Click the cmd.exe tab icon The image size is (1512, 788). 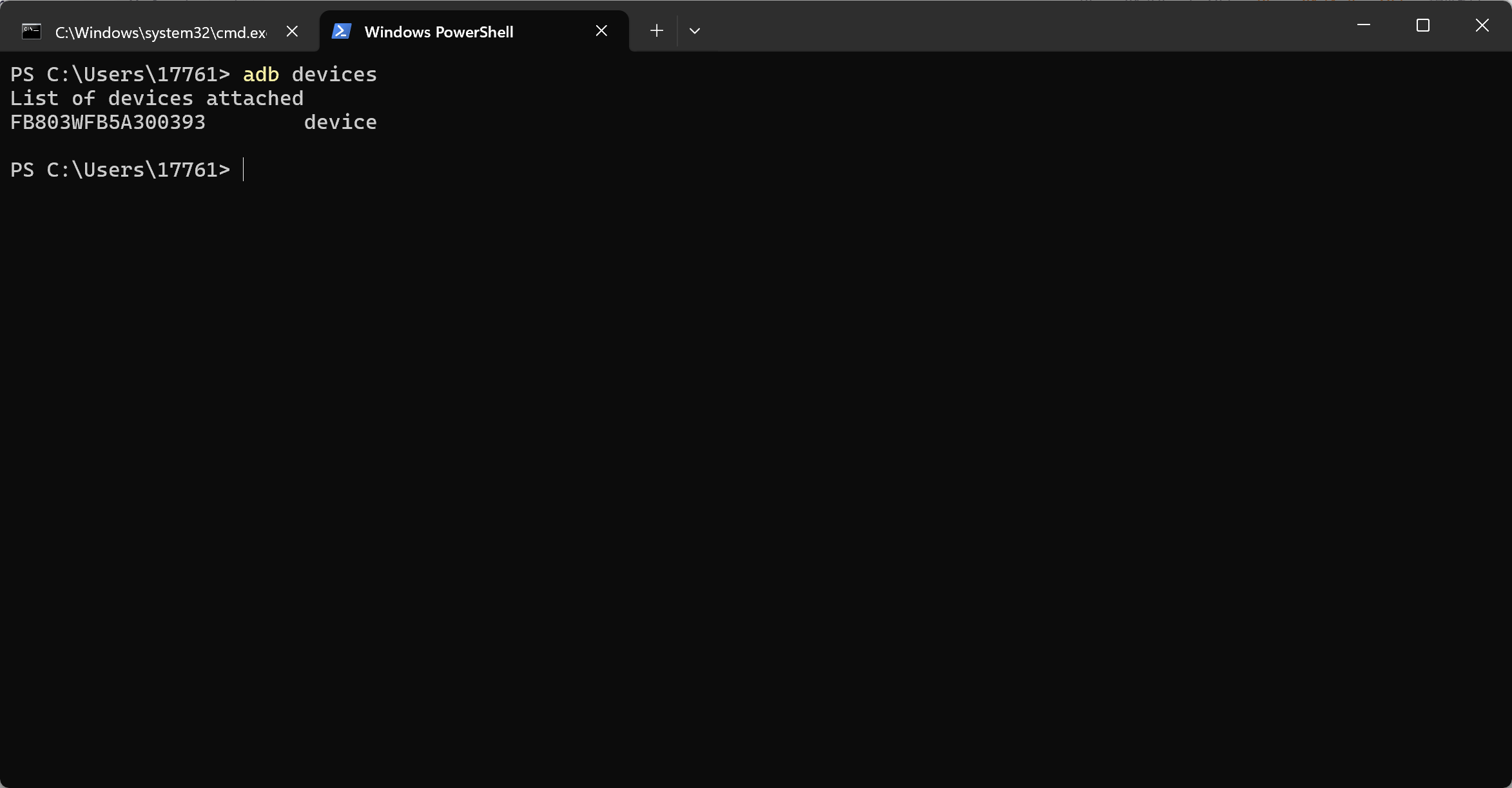pyautogui.click(x=31, y=32)
